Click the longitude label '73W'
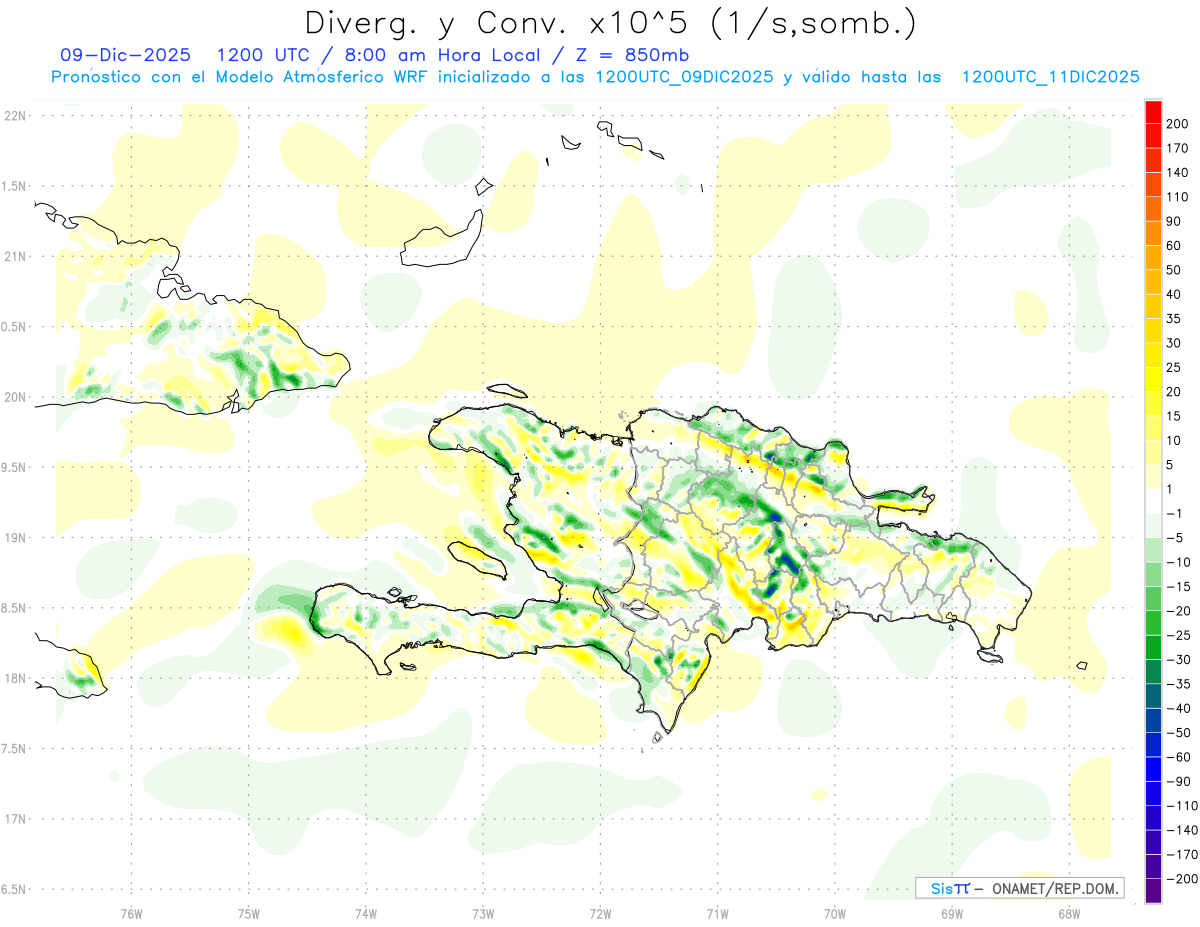1200x927 pixels. pos(483,913)
